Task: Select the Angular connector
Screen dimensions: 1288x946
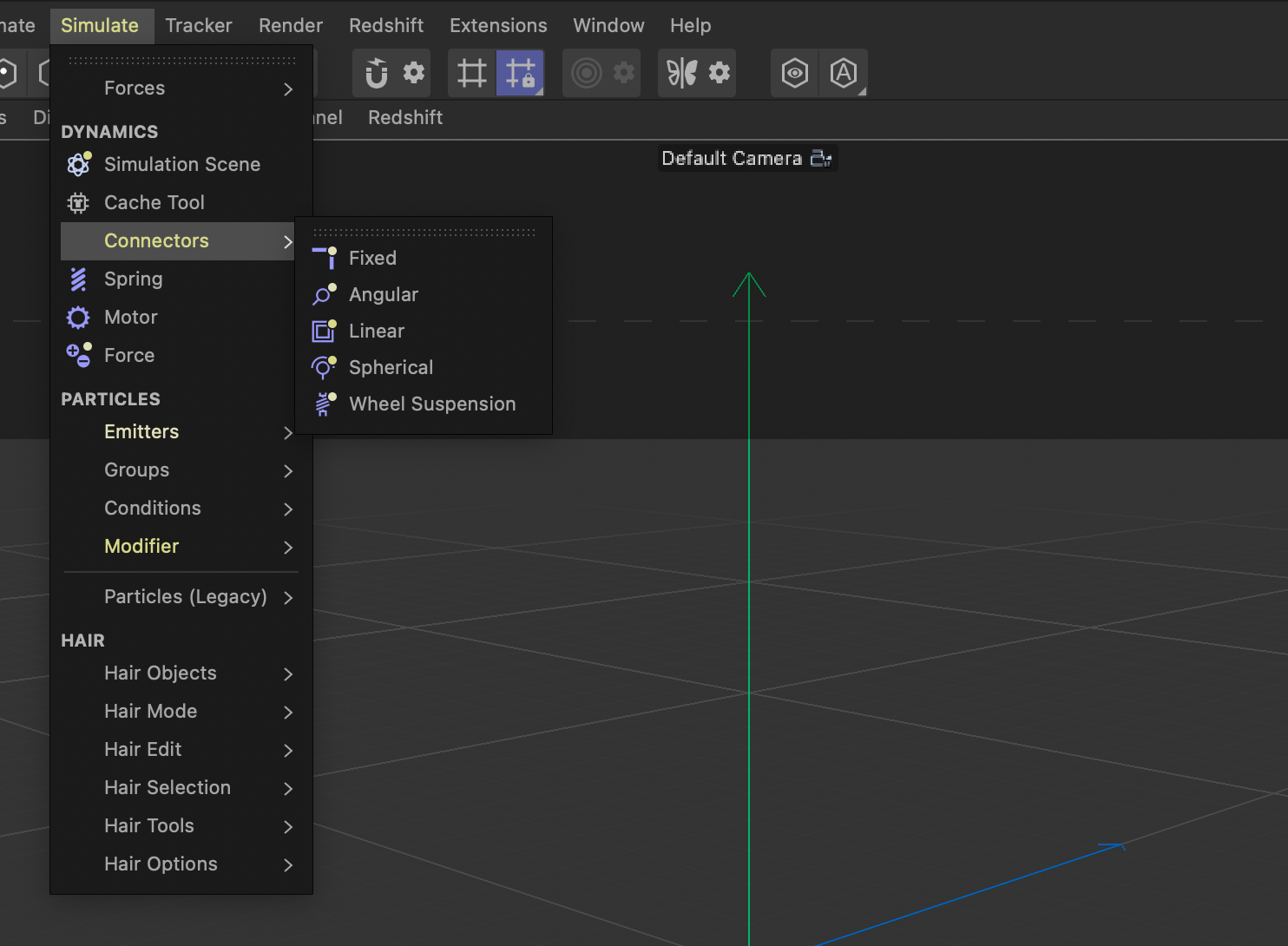Action: tap(424, 294)
